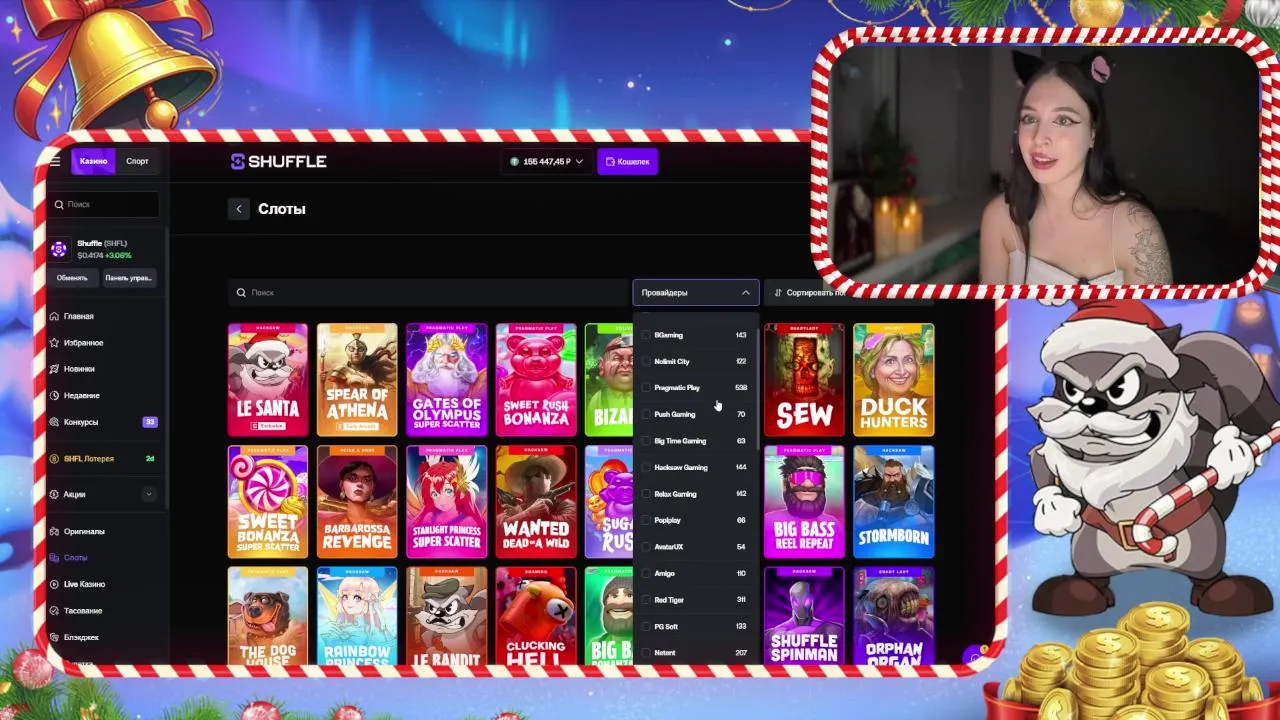Open the Sweet Rush Bonanza thumbnail

(536, 380)
